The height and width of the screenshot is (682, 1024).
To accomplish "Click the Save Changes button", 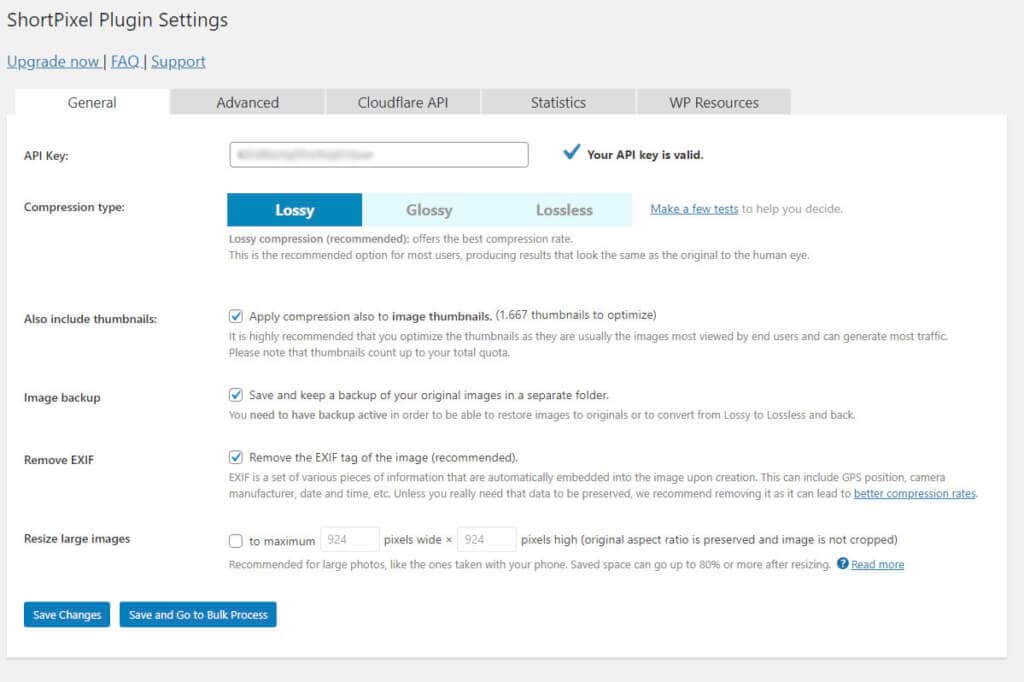I will pos(67,615).
